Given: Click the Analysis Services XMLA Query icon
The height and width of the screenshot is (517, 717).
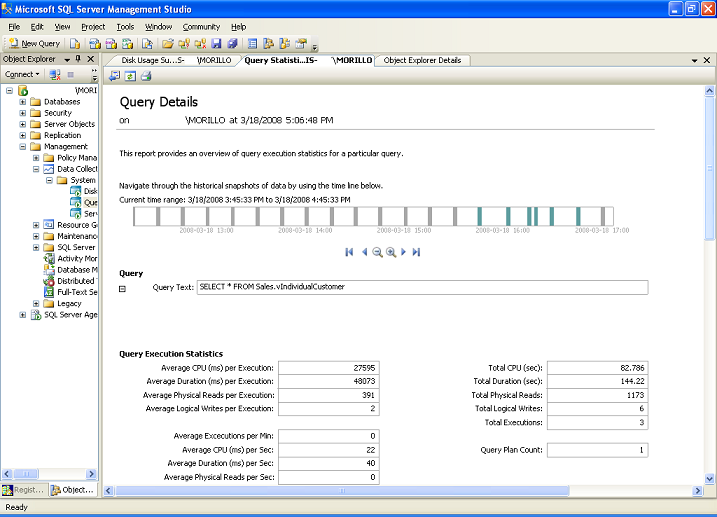Looking at the screenshot, I should point(128,43).
